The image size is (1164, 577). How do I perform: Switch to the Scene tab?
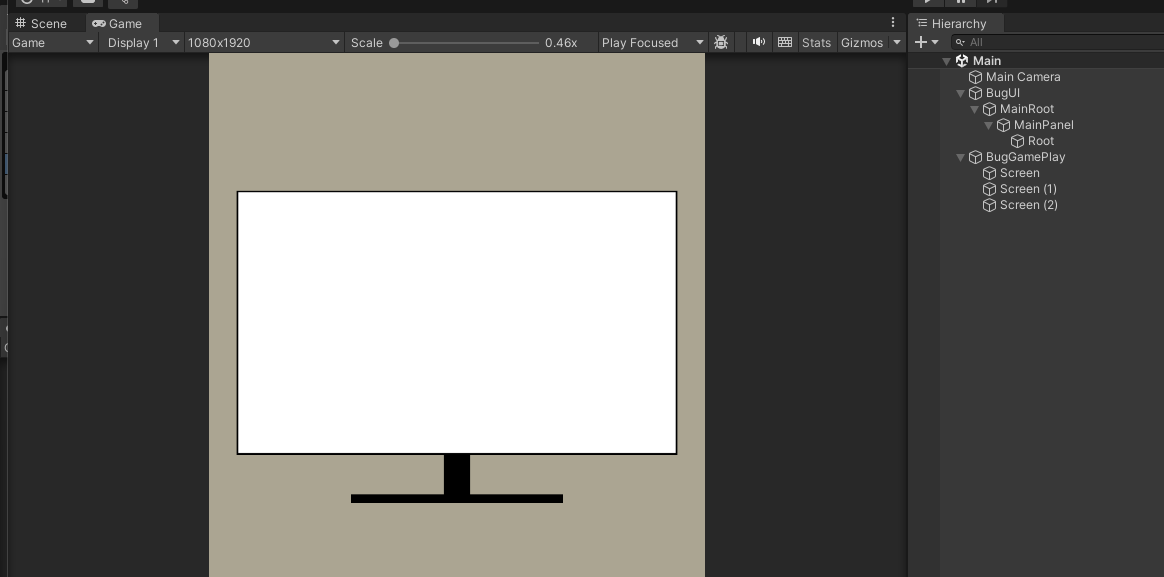point(41,23)
